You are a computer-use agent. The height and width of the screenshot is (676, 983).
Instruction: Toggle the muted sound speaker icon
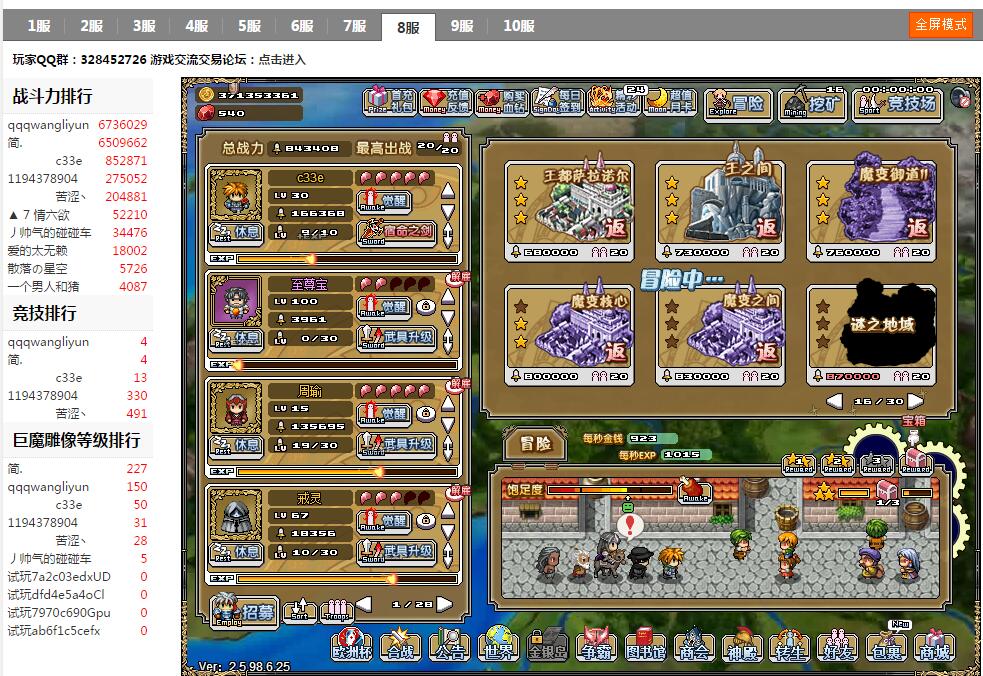[962, 98]
